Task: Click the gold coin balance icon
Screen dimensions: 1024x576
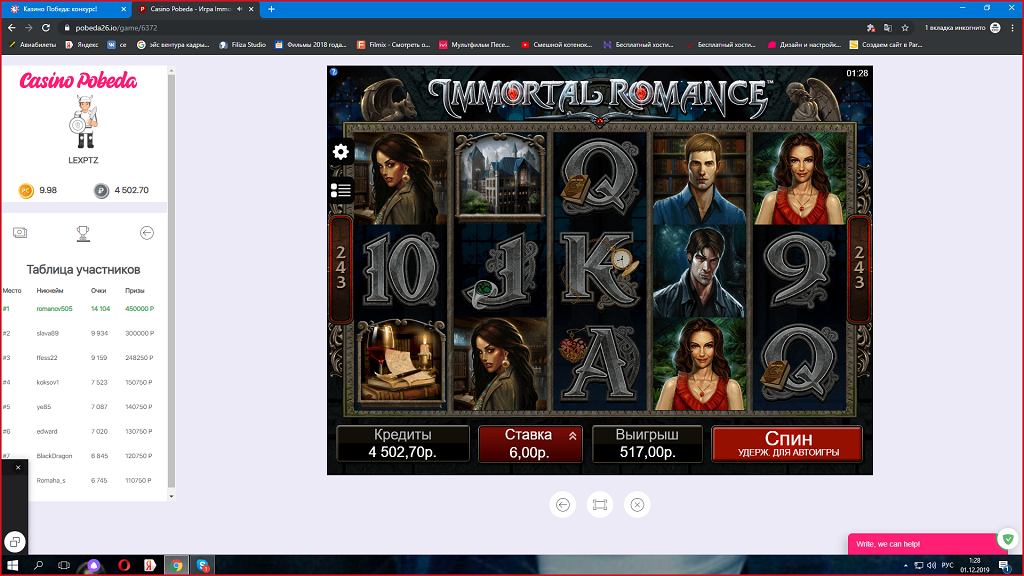Action: (x=26, y=191)
